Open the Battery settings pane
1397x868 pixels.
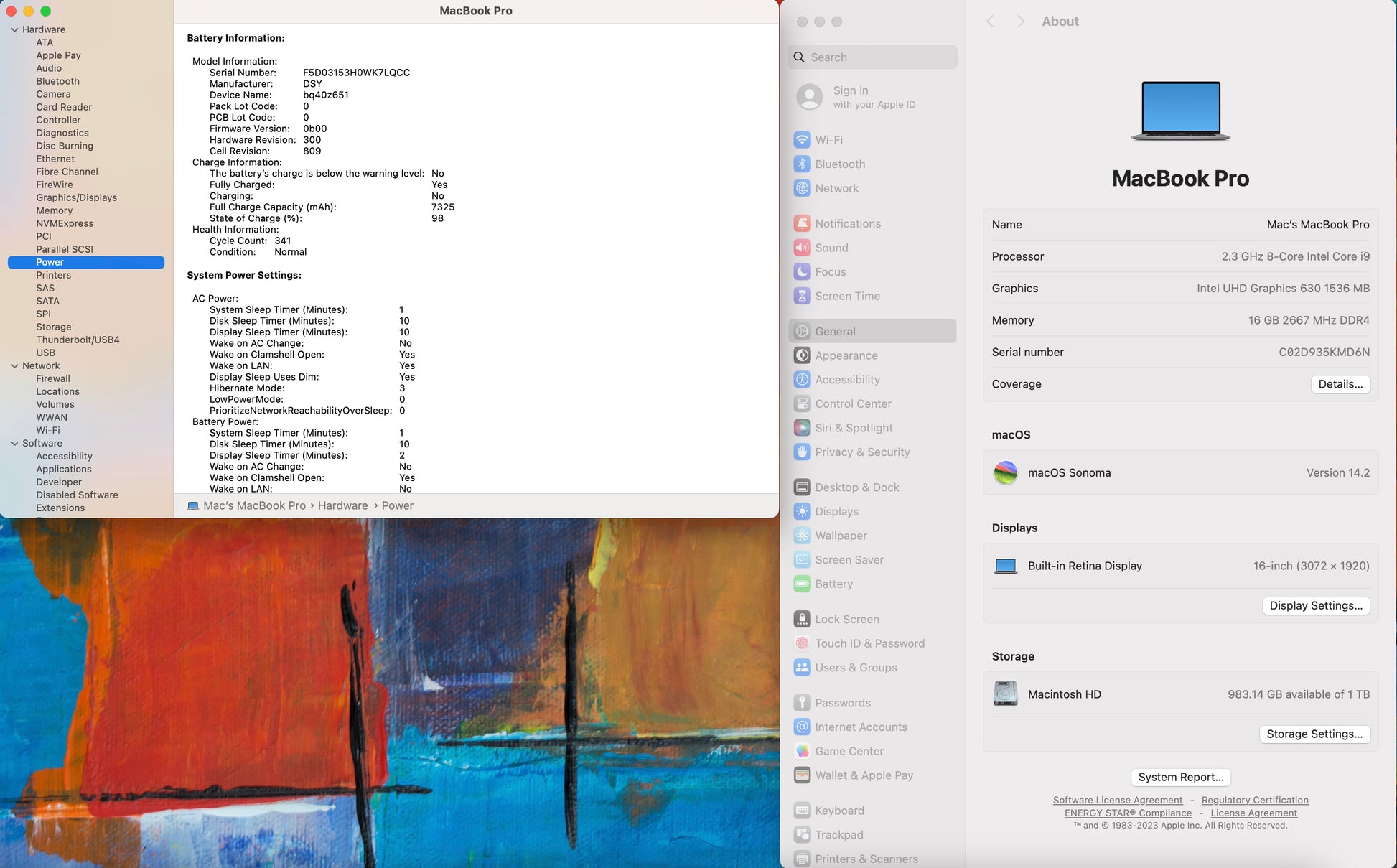[833, 584]
